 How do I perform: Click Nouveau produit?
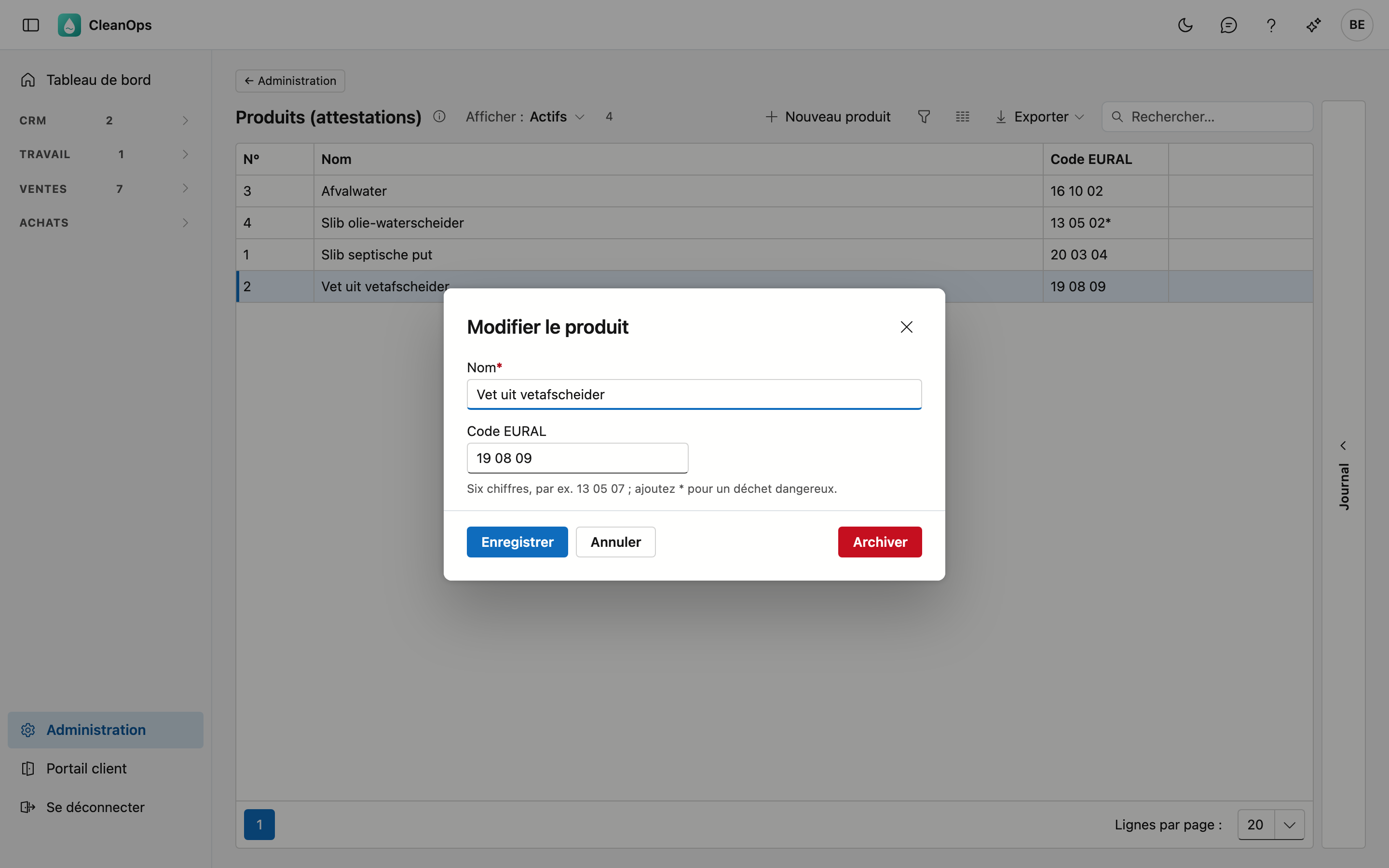(828, 117)
